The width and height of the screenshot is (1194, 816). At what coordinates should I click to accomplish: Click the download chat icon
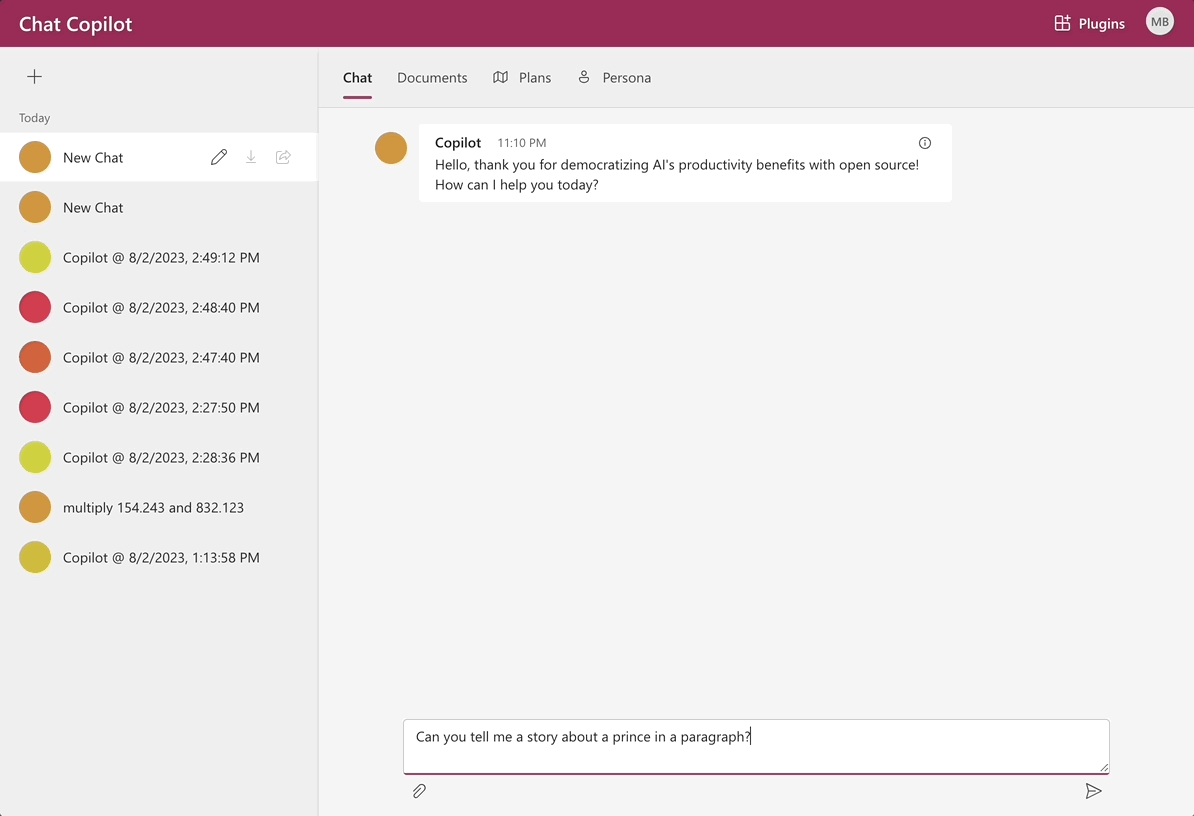(x=251, y=157)
